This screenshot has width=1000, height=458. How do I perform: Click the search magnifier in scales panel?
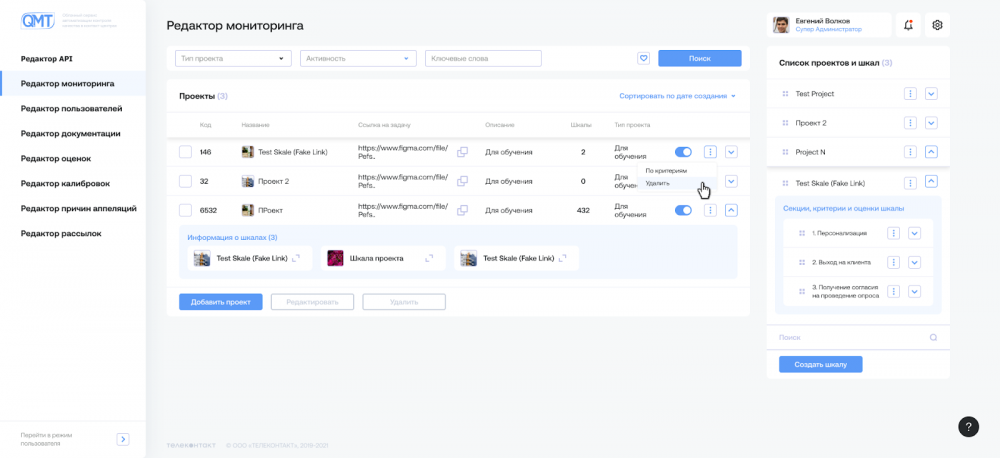coord(933,337)
